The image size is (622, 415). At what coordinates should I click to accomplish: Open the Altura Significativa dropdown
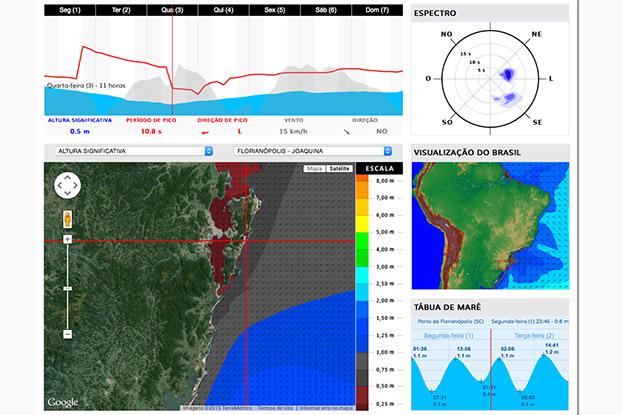(134, 151)
